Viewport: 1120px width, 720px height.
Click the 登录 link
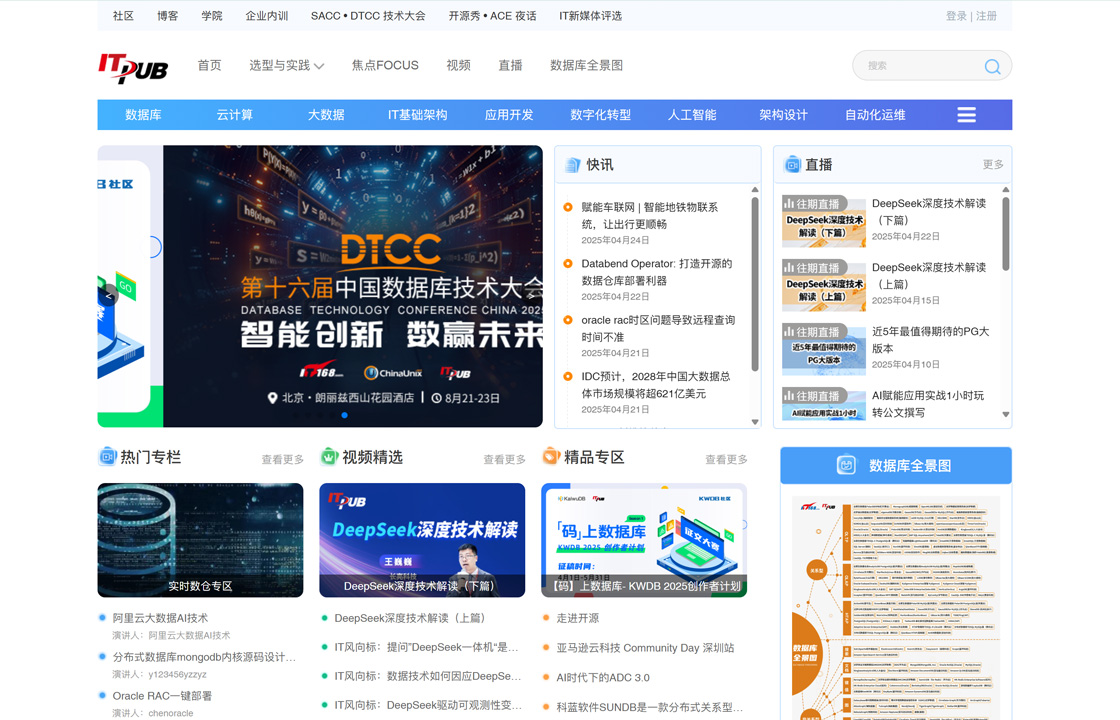tap(956, 16)
